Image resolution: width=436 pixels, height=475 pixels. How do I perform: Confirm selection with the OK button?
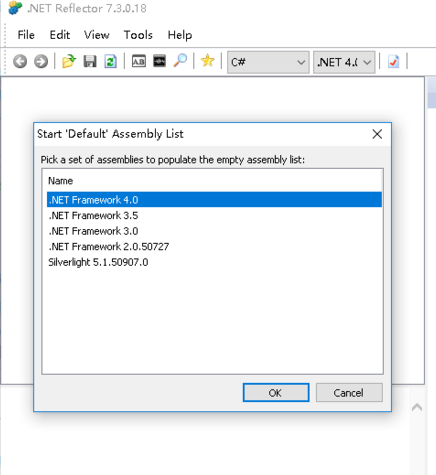(x=276, y=393)
